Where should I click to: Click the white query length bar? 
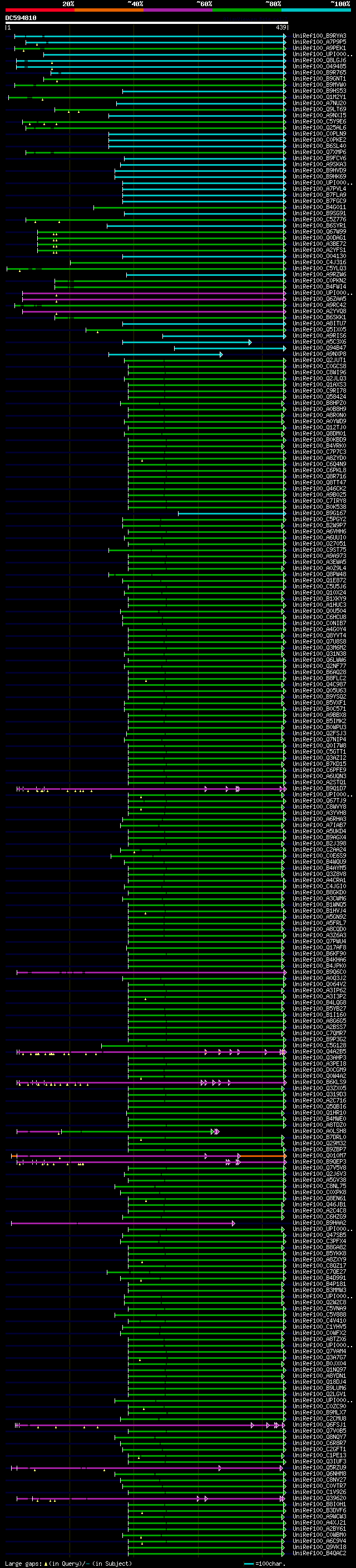pyautogui.click(x=147, y=23)
